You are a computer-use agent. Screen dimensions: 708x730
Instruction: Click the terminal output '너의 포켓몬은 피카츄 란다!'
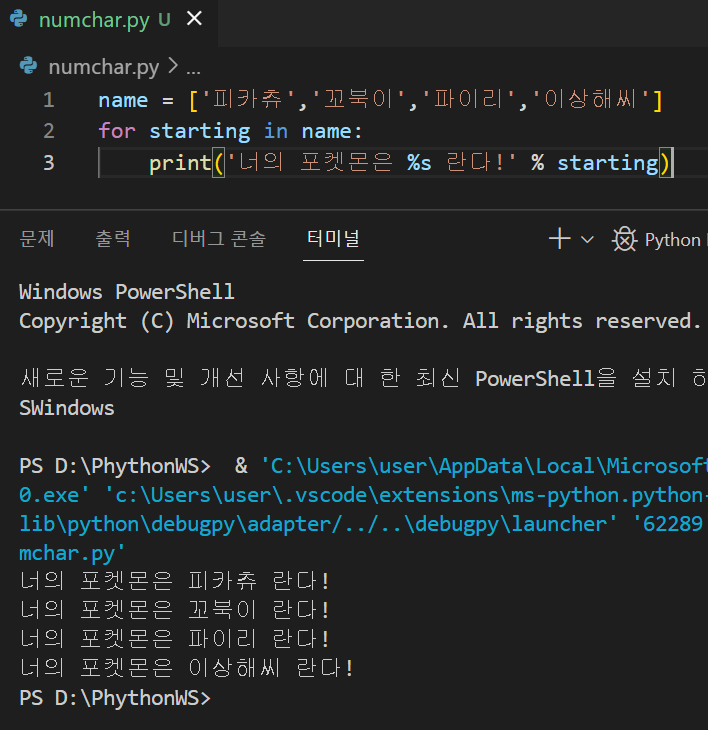pos(175,581)
